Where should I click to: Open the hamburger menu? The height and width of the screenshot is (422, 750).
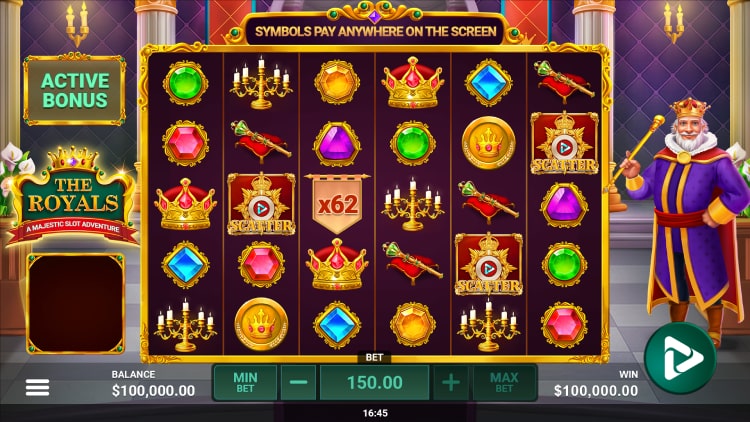[37, 387]
